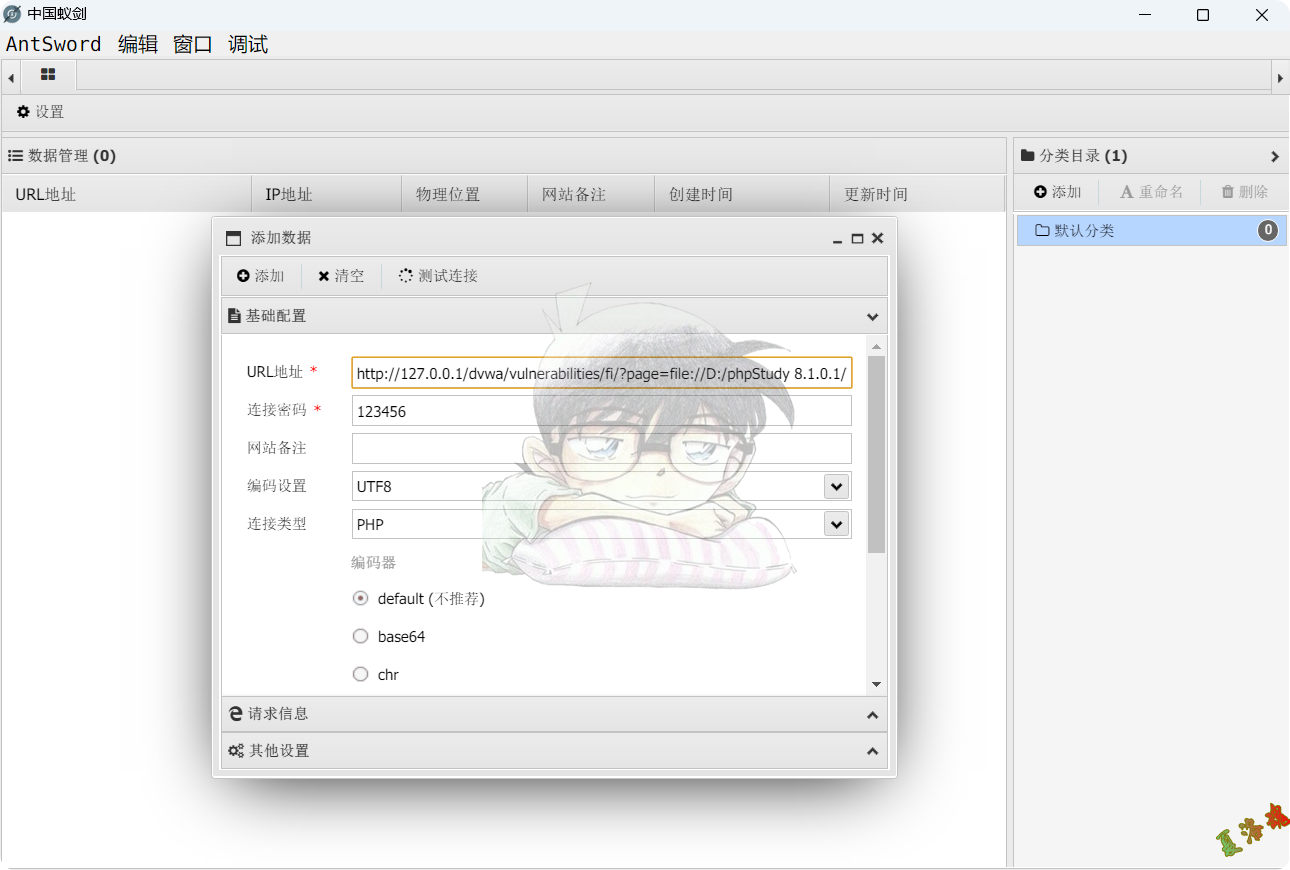Viewport: 1290px width, 870px height.
Task: Click 重命名 in the category toolbar
Action: coord(1151,192)
